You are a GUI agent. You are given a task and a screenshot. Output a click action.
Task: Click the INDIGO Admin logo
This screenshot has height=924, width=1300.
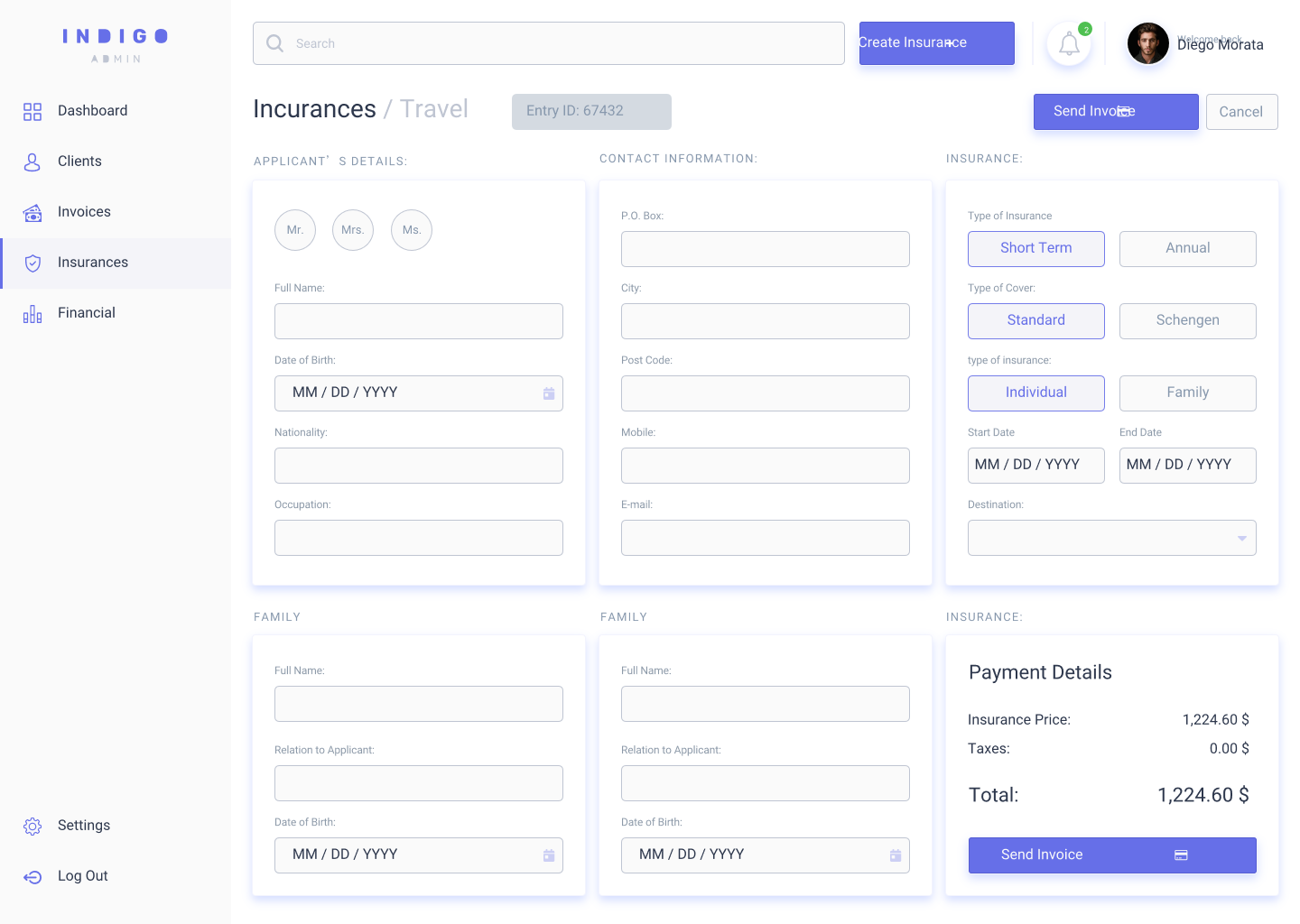point(116,45)
